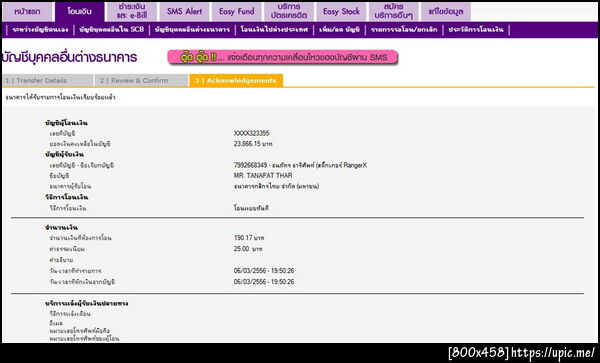Click transfer method value โอนแบบทันที
Image resolution: width=600 pixels, height=363 pixels.
[x=251, y=208]
